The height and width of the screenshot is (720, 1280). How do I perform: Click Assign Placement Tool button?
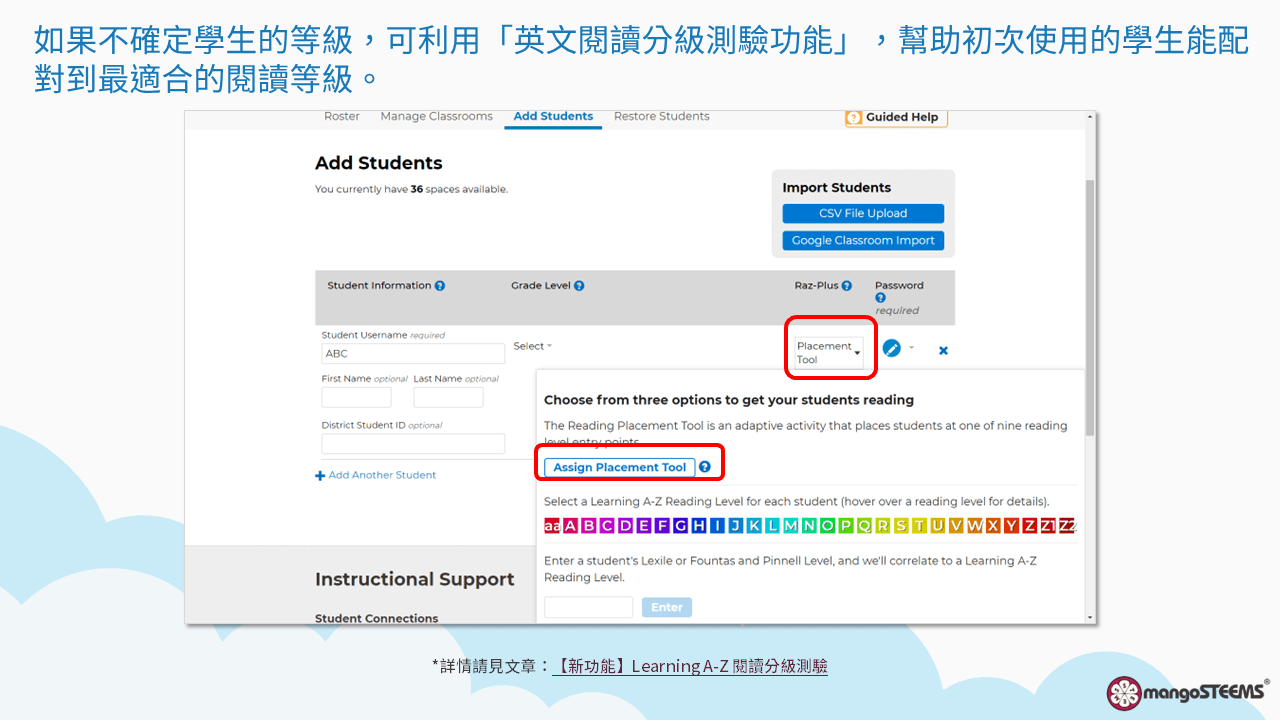point(620,467)
